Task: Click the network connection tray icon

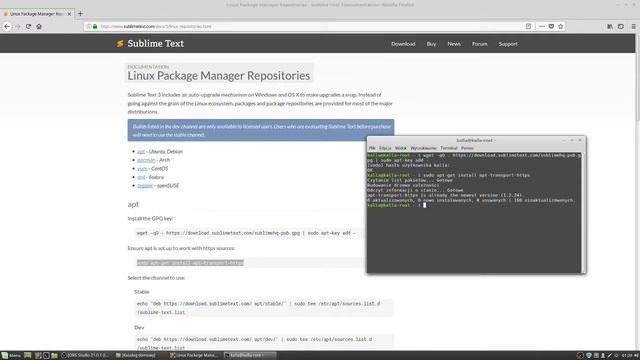Action: (x=610, y=356)
